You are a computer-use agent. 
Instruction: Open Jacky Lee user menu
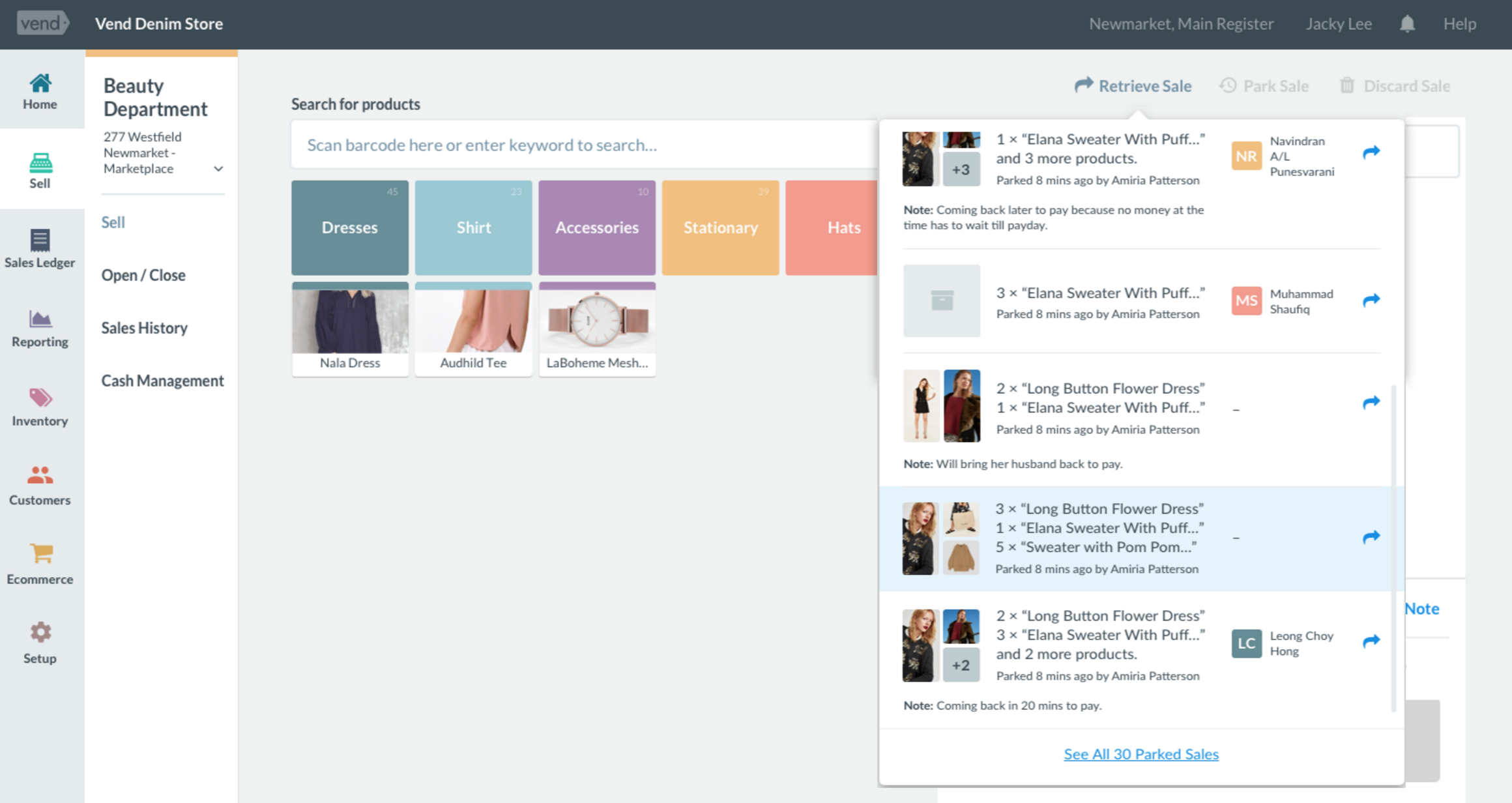click(1338, 24)
